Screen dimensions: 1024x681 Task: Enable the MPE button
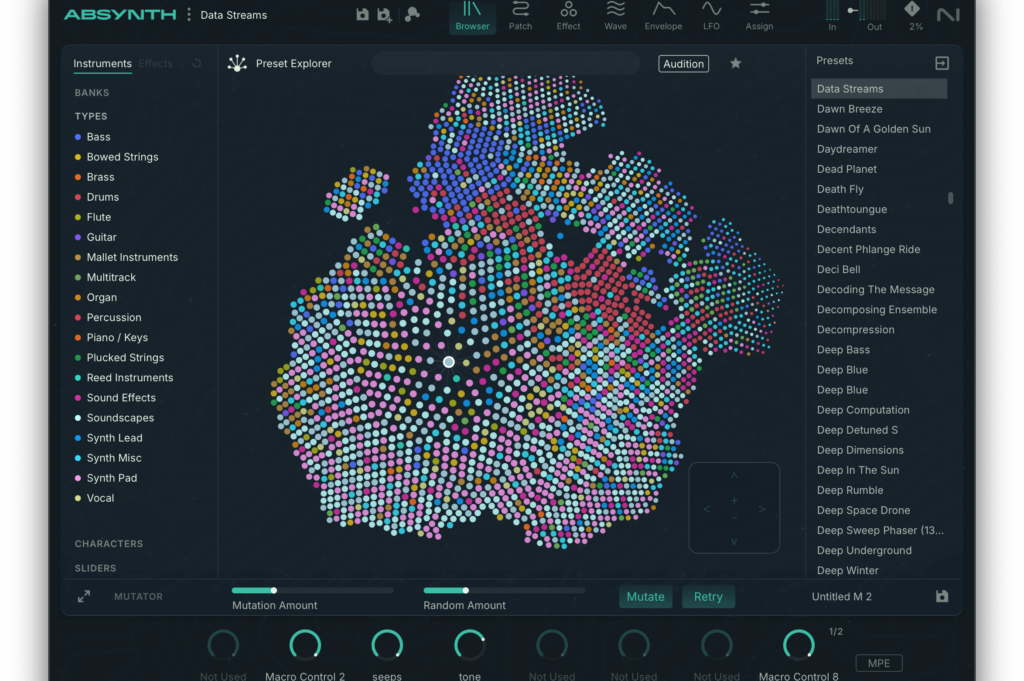point(879,663)
